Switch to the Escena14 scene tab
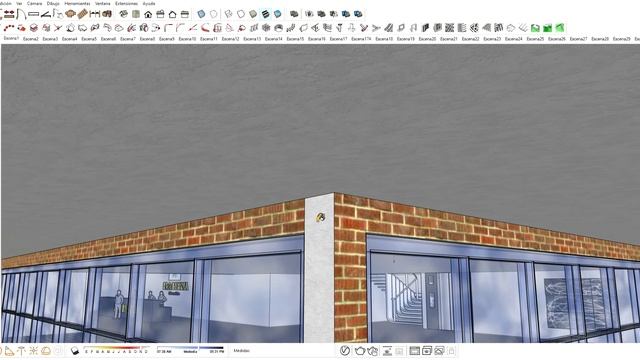The height and width of the screenshot is (360, 640). (x=273, y=39)
